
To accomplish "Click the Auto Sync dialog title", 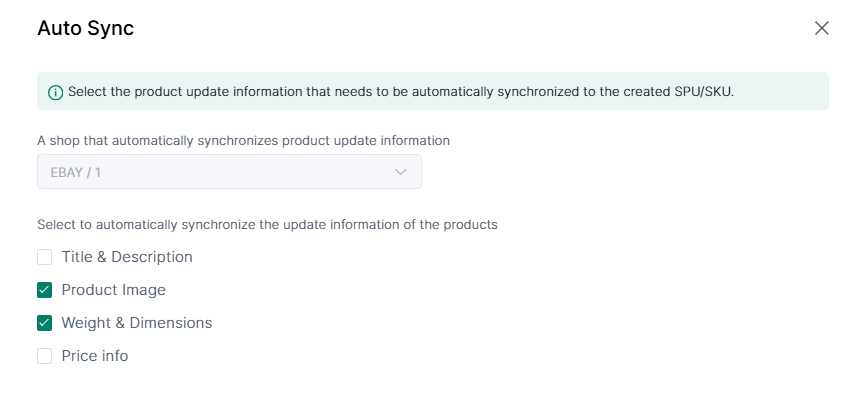I will (85, 28).
